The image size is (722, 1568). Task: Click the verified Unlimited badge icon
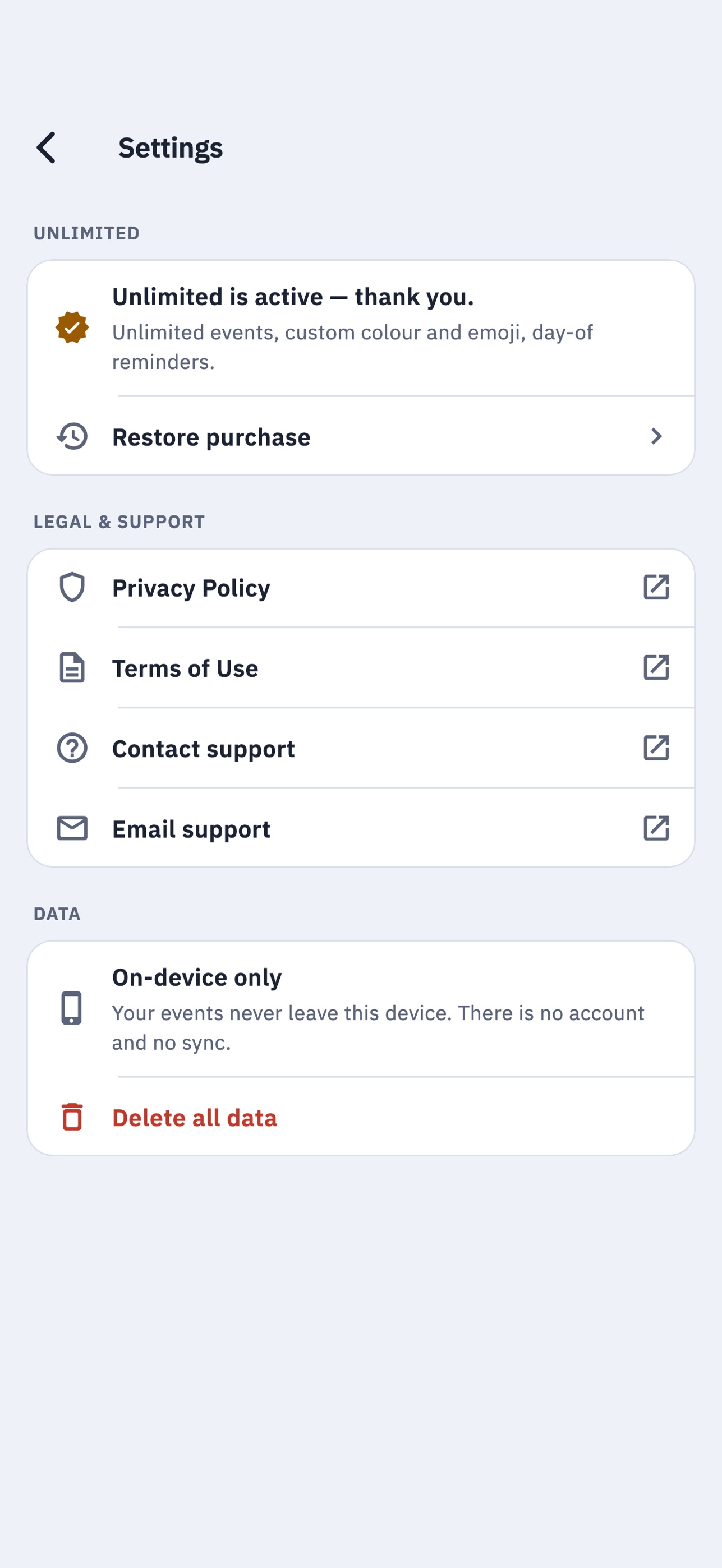coord(72,328)
